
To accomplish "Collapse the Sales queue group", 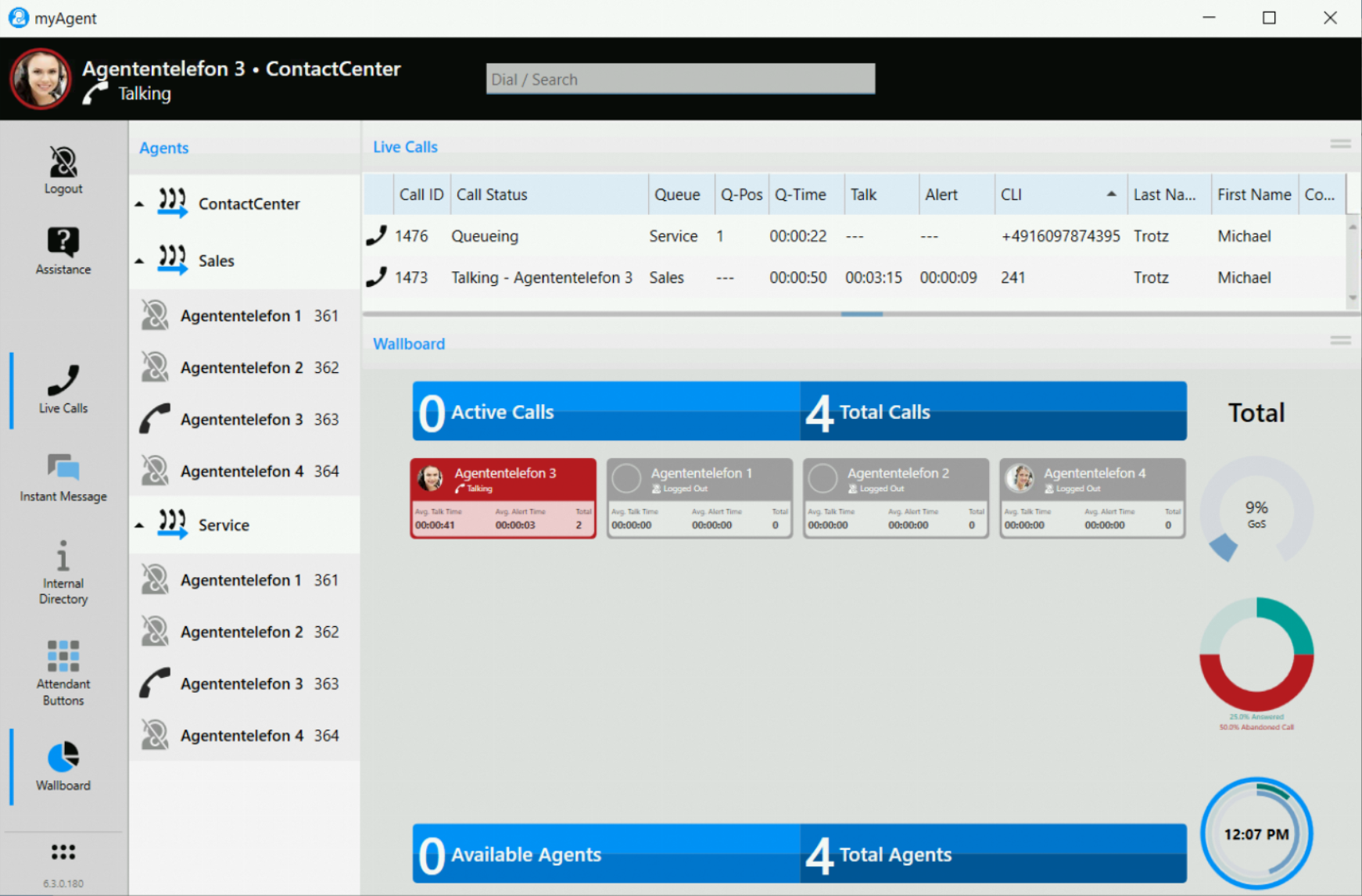I will click(x=139, y=261).
